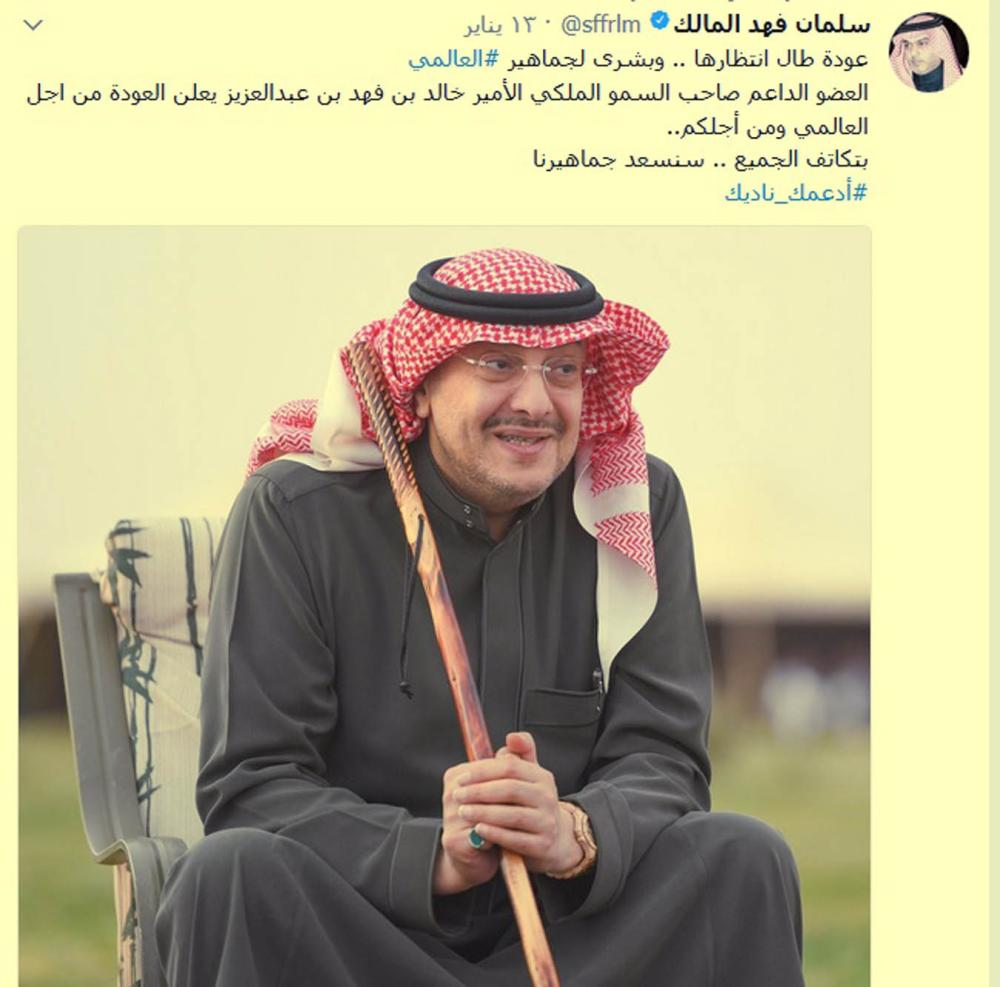The width and height of the screenshot is (1000, 987).
Task: Open the @sffrlm handle link
Action: click(600, 25)
